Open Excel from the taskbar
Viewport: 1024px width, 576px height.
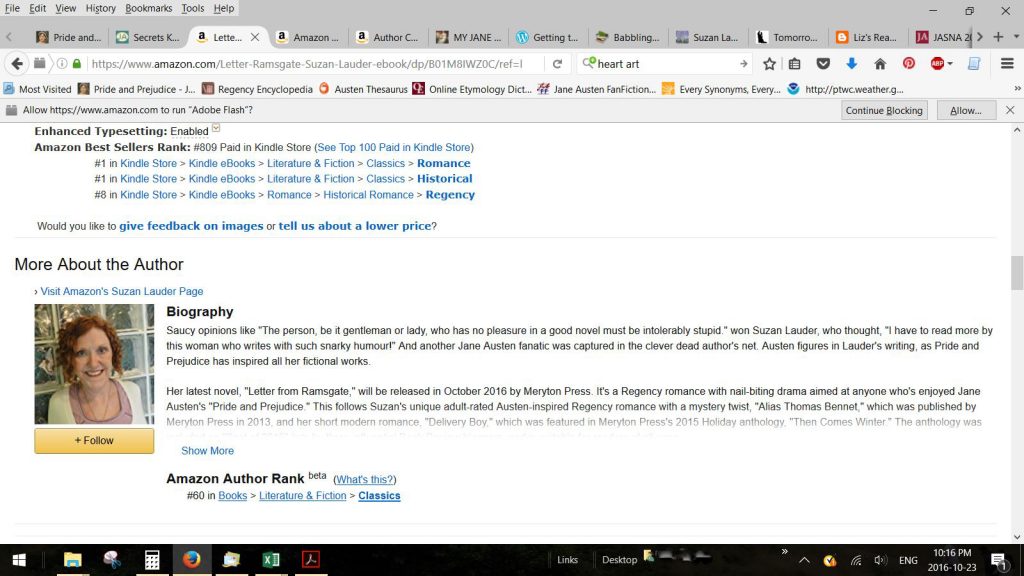coord(271,560)
